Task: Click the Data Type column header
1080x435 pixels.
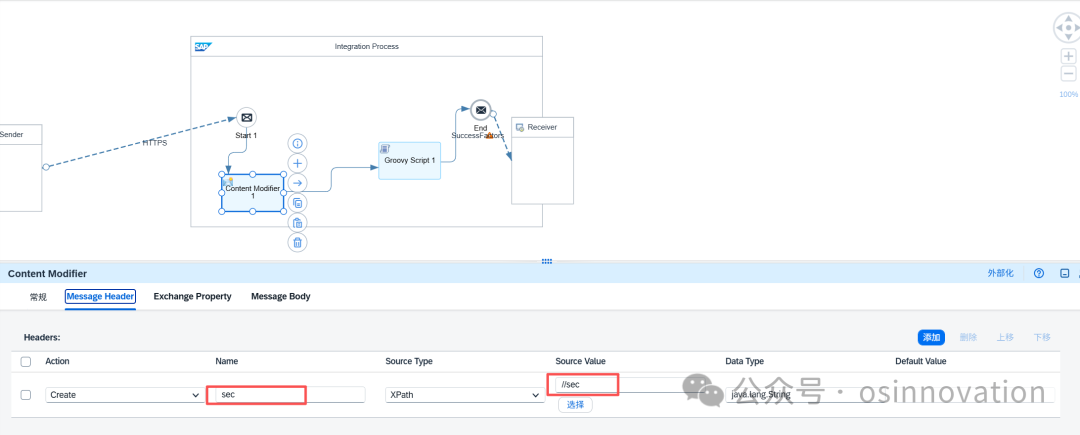Action: (745, 361)
